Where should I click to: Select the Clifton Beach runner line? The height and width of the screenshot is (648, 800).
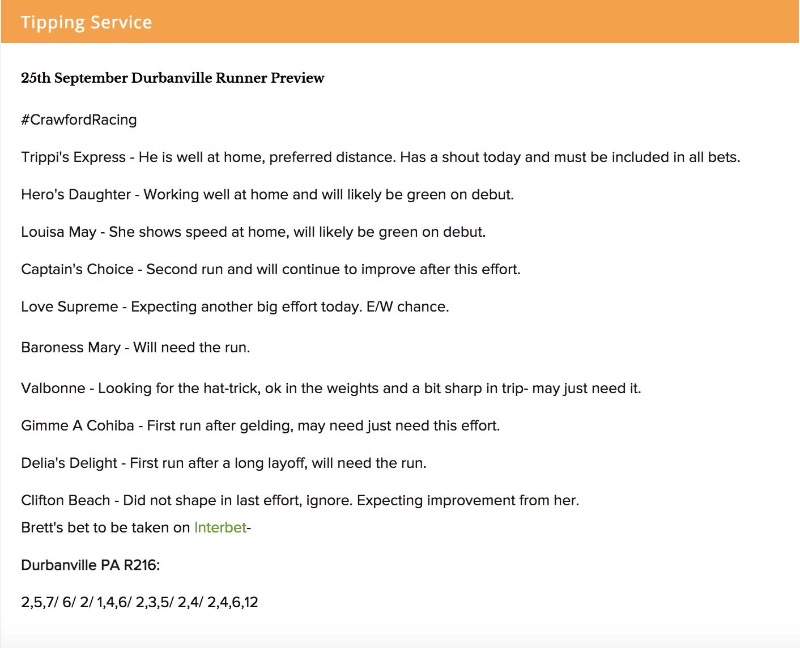click(x=300, y=500)
